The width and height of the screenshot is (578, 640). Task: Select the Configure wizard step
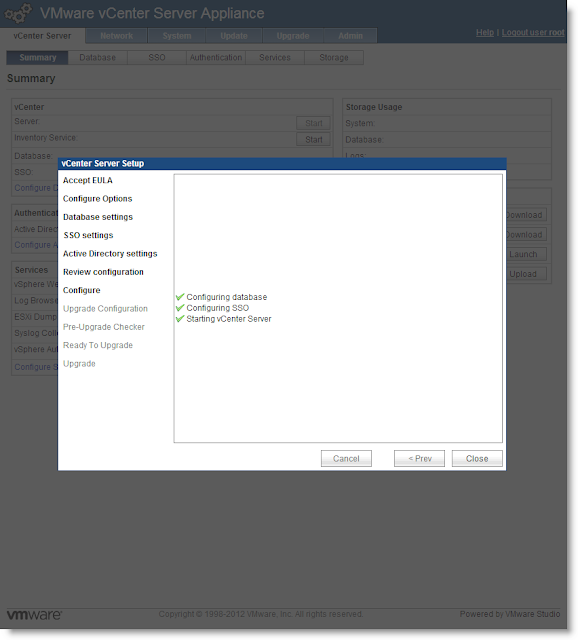tap(82, 290)
